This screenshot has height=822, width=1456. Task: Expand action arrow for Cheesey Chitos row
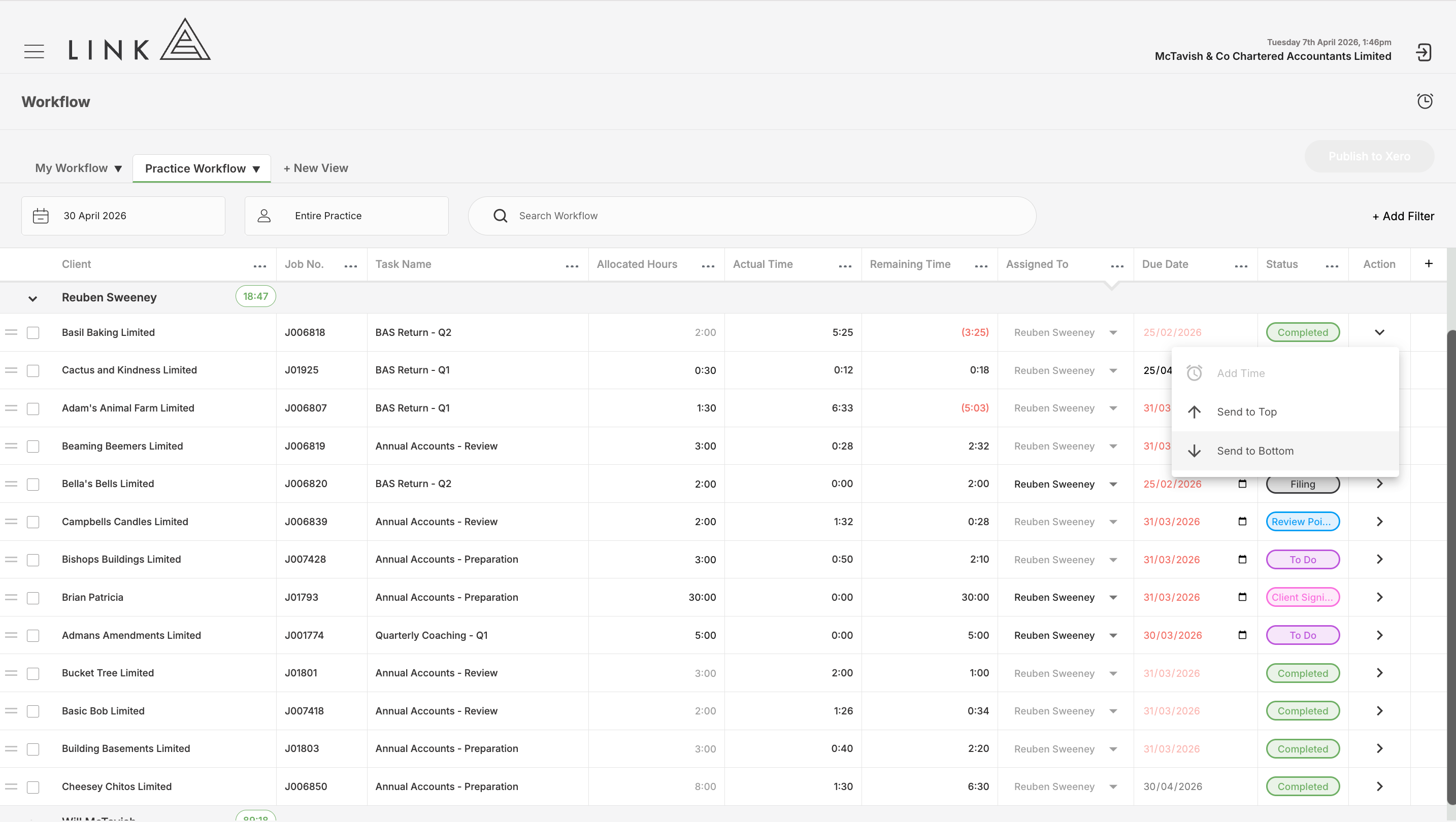(1379, 786)
